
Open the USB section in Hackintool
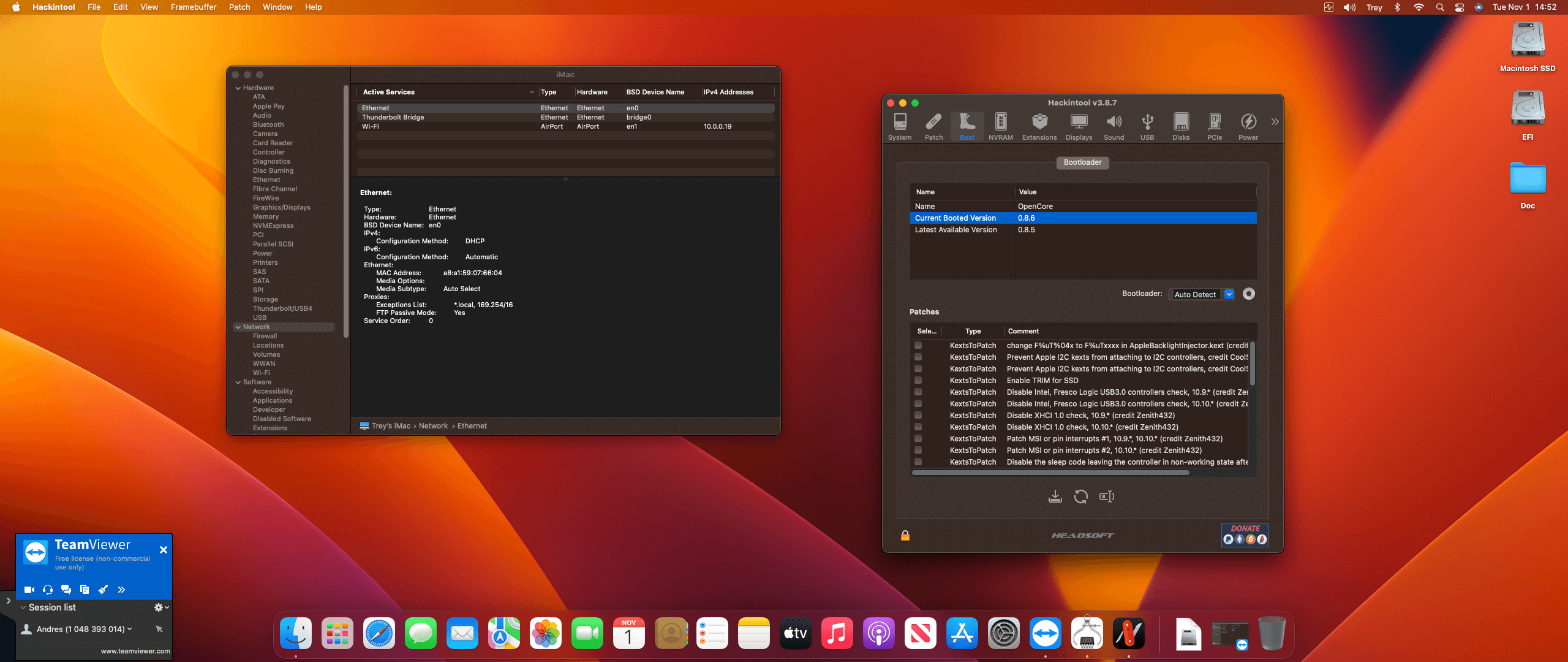click(1147, 127)
